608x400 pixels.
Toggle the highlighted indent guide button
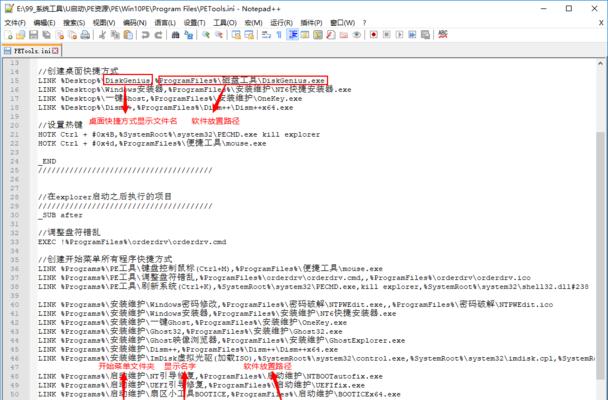[x=292, y=35]
